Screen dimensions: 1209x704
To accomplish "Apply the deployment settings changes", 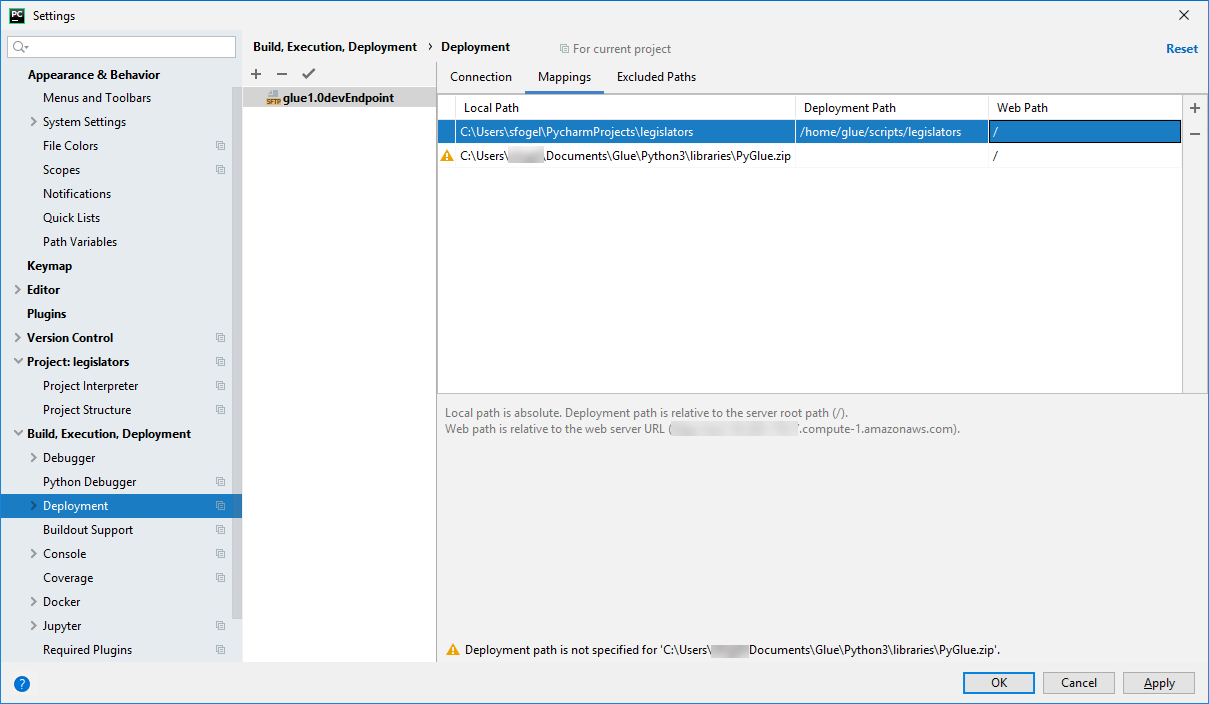I will pyautogui.click(x=1158, y=682).
